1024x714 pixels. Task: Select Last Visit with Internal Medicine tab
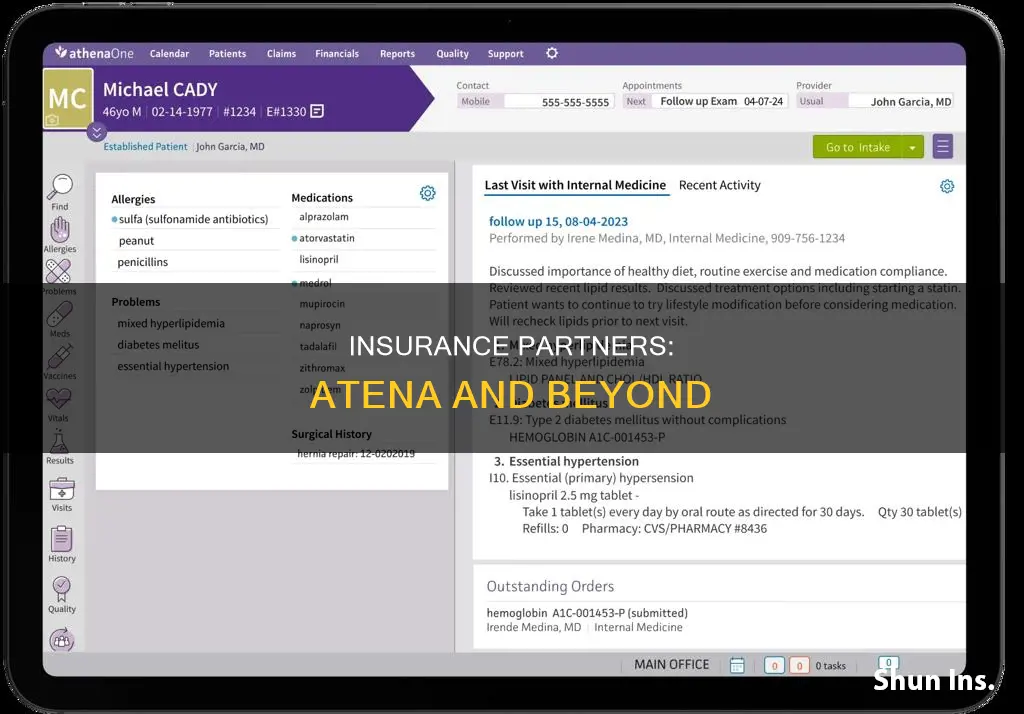point(575,185)
